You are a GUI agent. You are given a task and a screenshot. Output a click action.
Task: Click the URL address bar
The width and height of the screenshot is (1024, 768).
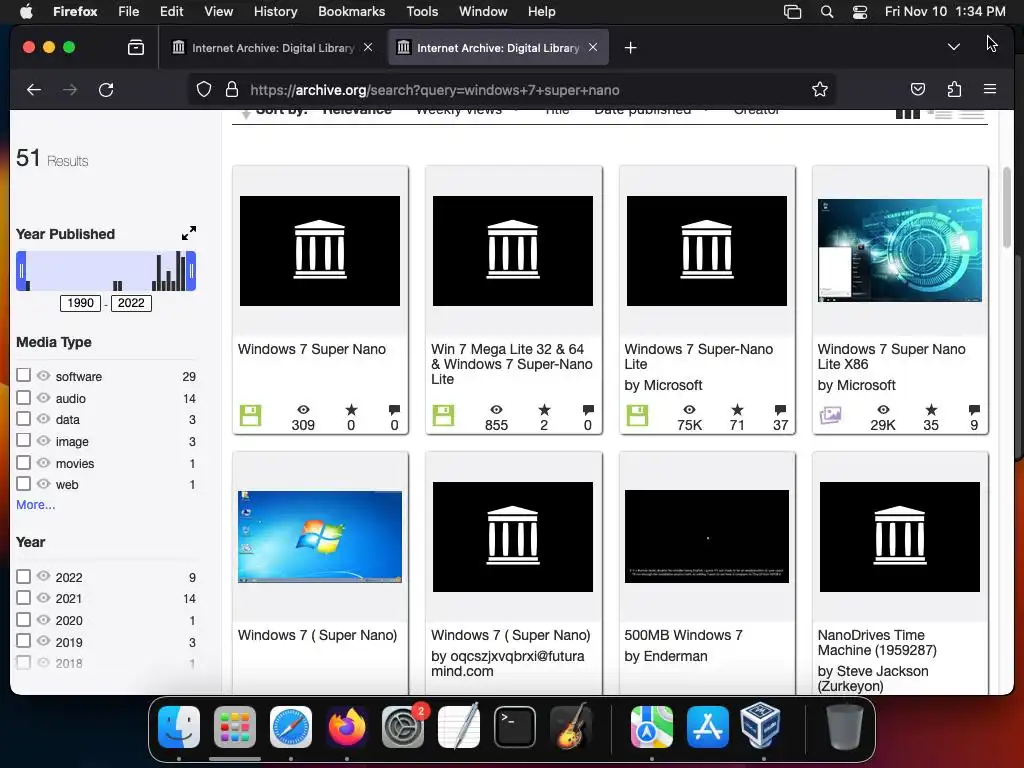coord(511,89)
